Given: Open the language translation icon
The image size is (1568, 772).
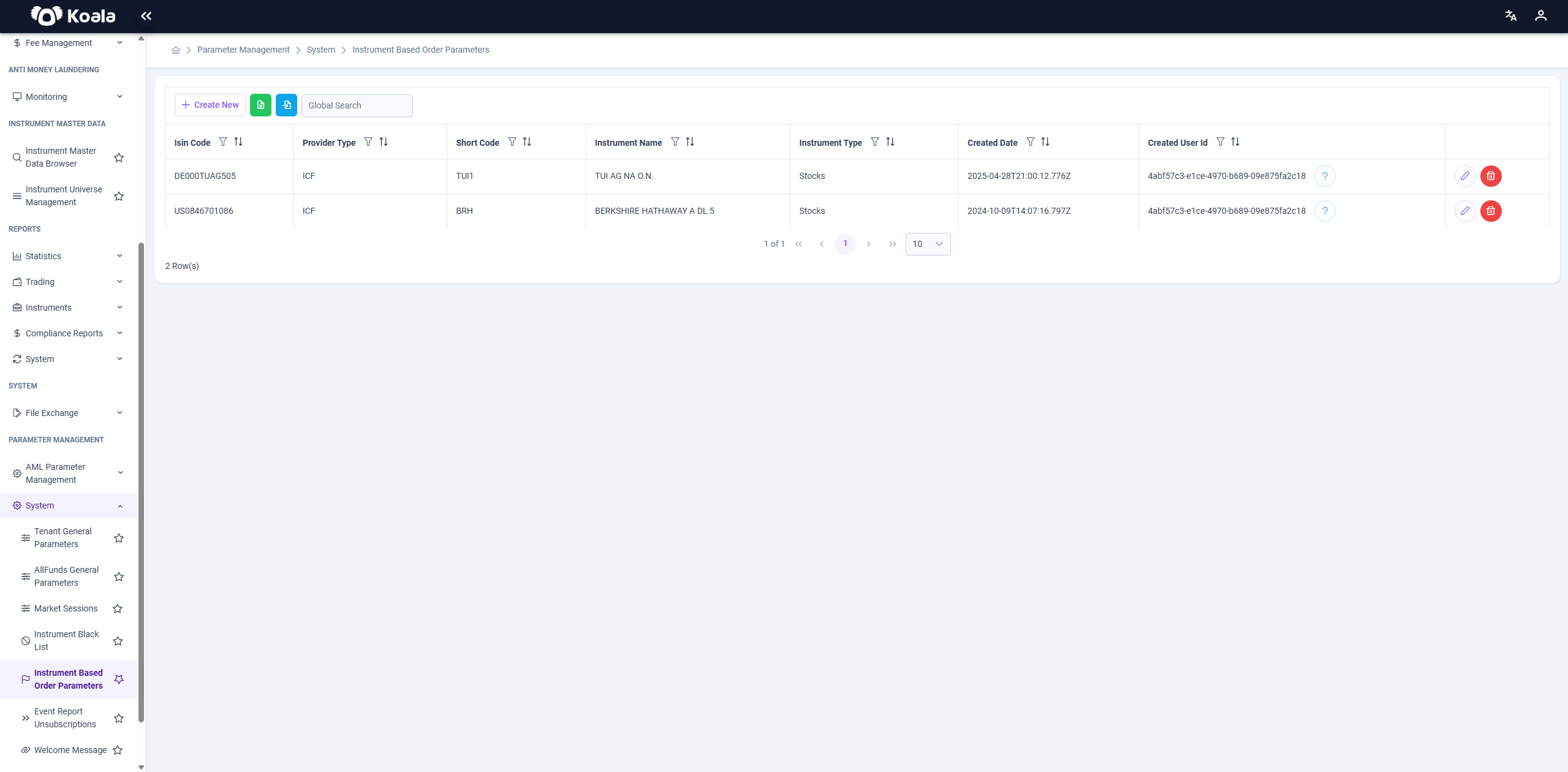Looking at the screenshot, I should click(x=1510, y=16).
